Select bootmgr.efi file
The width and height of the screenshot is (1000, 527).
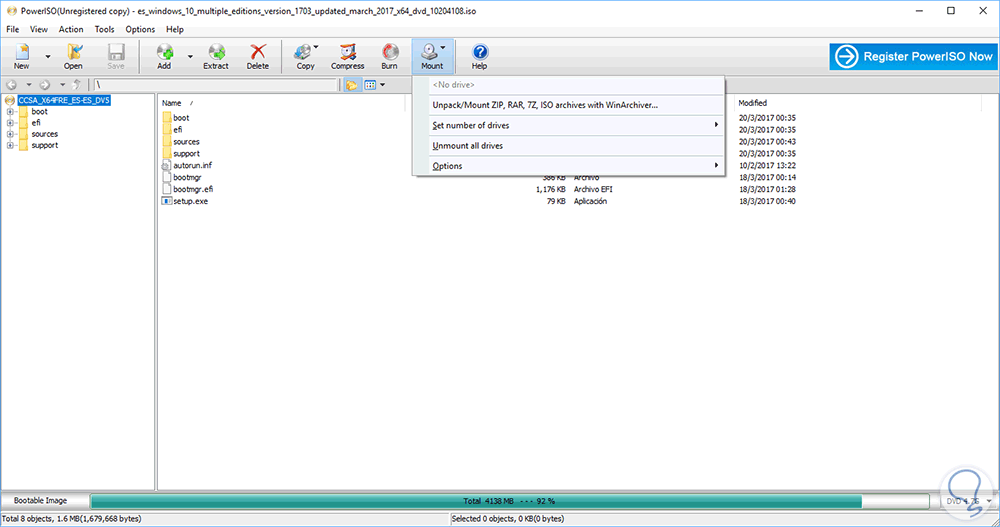(x=193, y=189)
